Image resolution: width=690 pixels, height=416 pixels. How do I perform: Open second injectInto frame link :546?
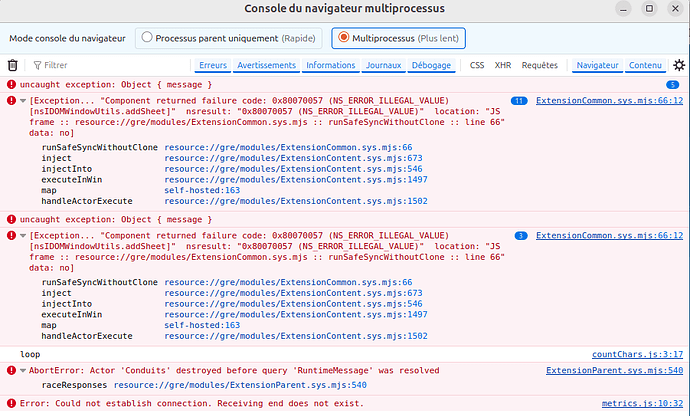(x=293, y=304)
